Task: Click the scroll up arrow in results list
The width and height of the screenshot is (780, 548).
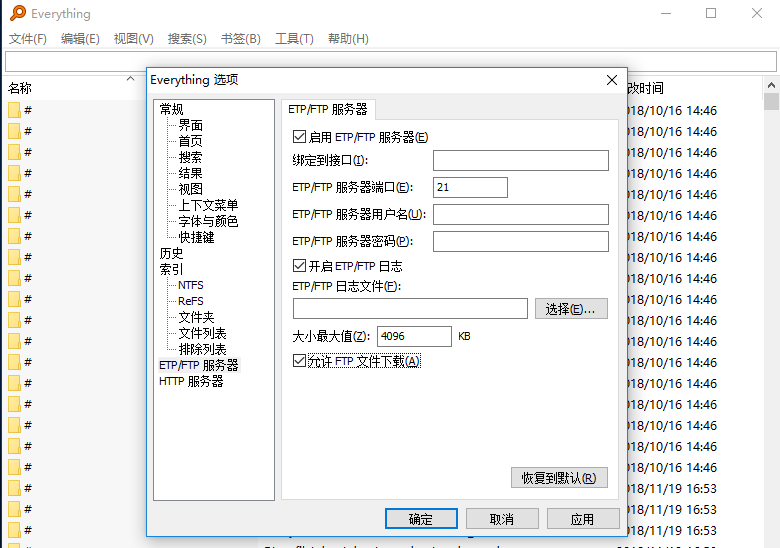Action: pos(771,85)
